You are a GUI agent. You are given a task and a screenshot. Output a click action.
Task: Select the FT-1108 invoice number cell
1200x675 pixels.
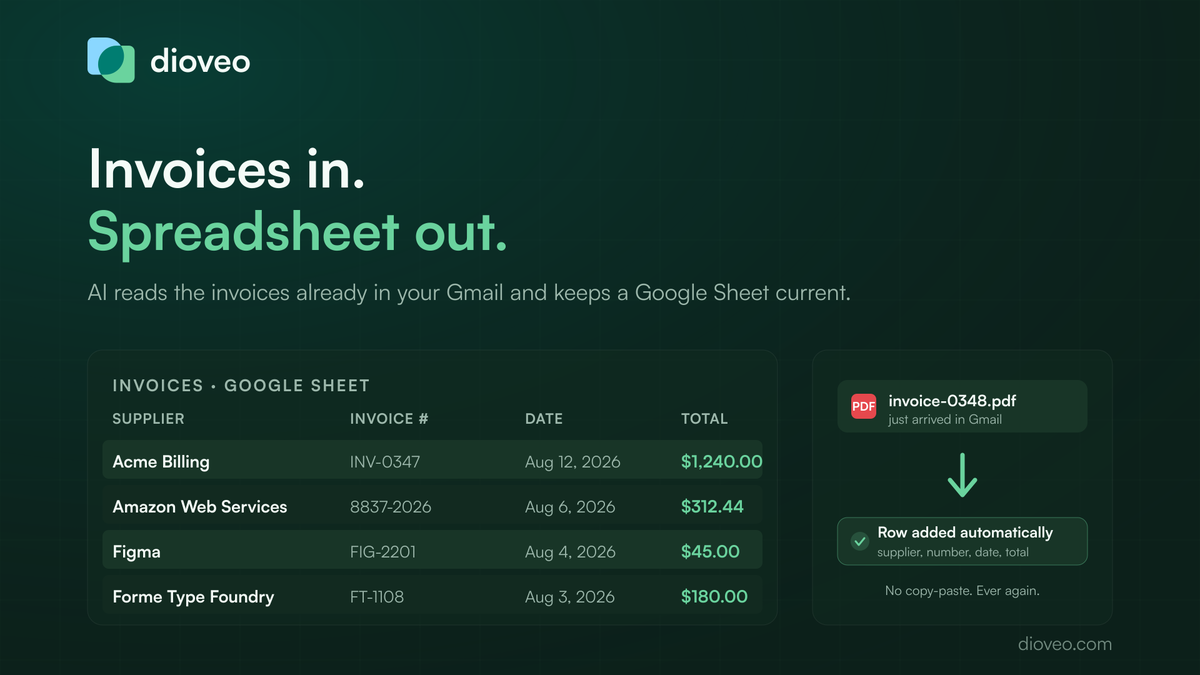(377, 597)
